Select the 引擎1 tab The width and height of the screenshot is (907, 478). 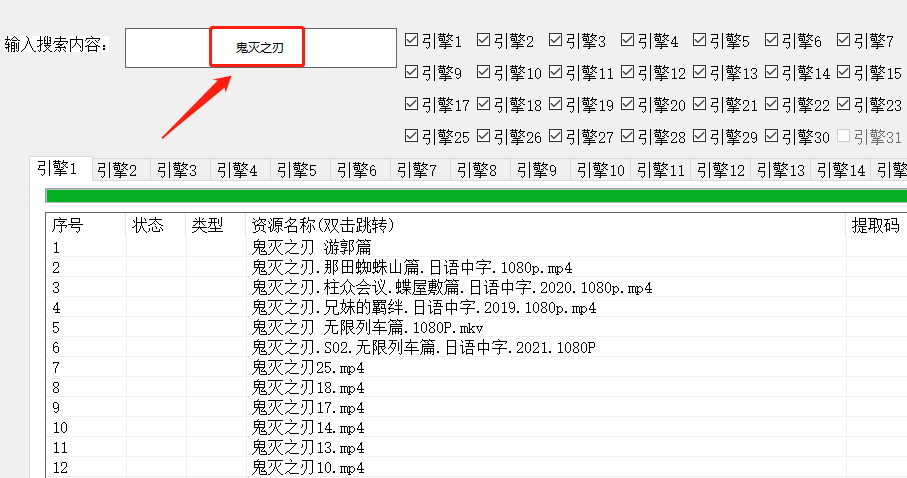tap(61, 168)
